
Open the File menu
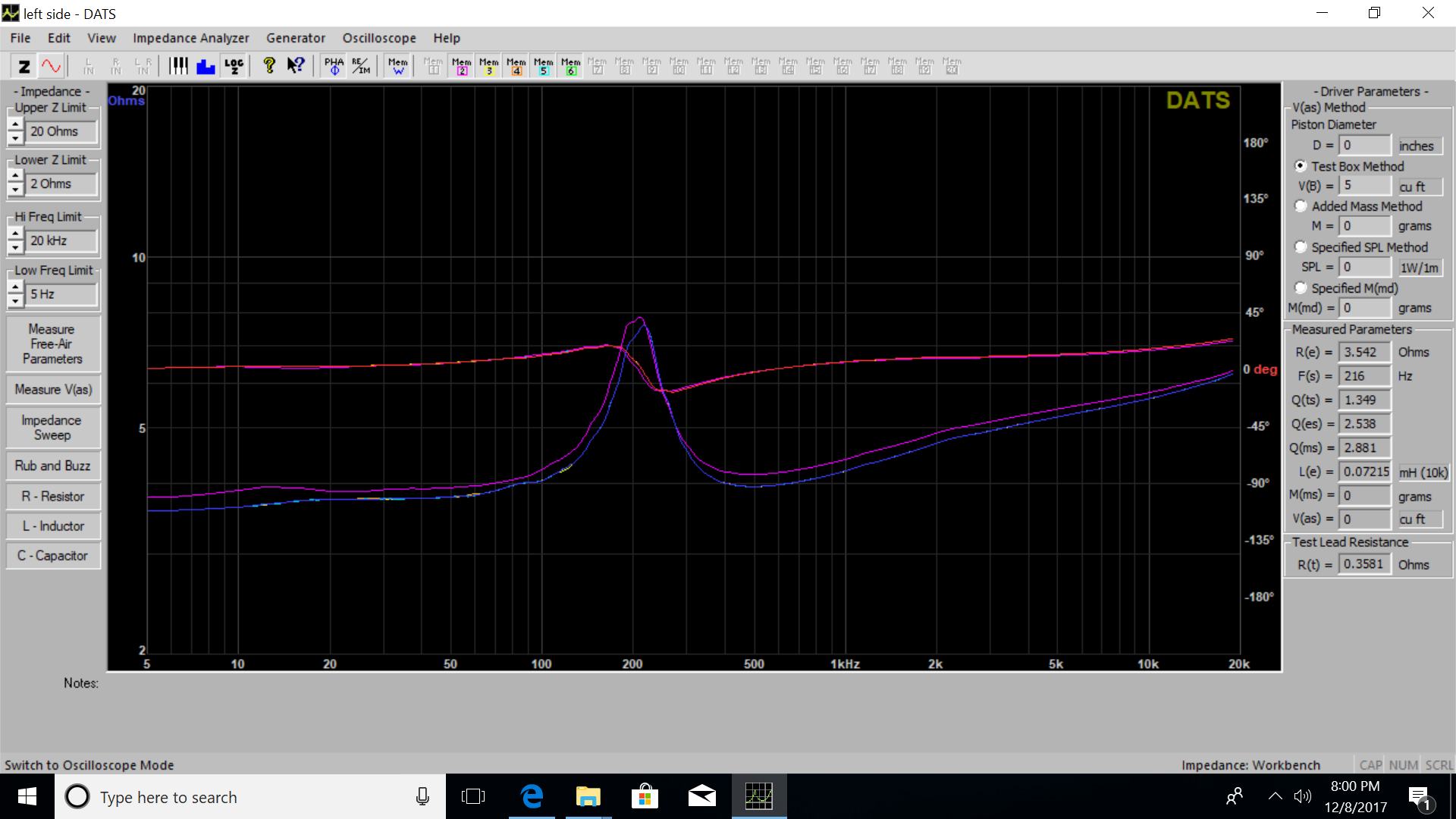20,38
